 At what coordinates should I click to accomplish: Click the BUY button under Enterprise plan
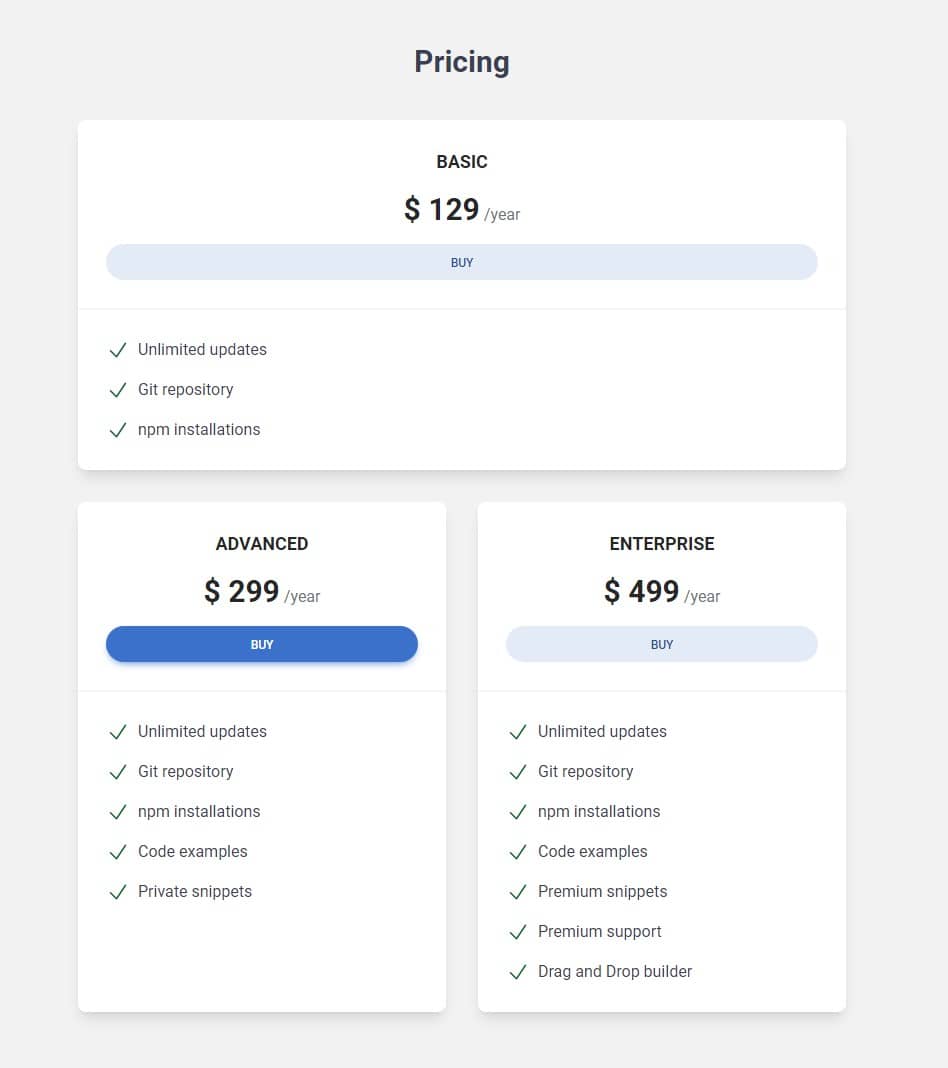tap(661, 644)
